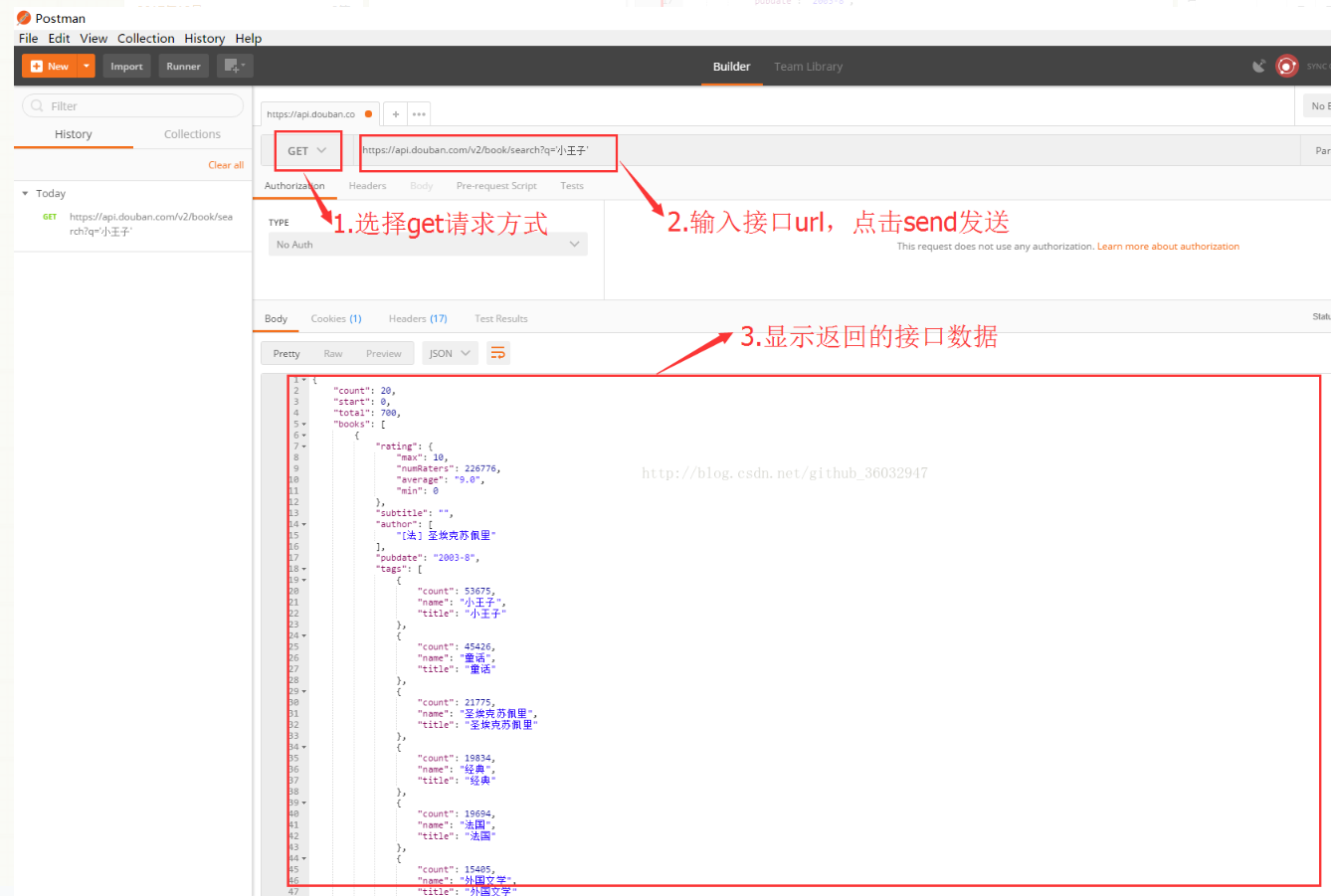1331x896 pixels.
Task: Switch to the Builder tab
Action: 731,67
